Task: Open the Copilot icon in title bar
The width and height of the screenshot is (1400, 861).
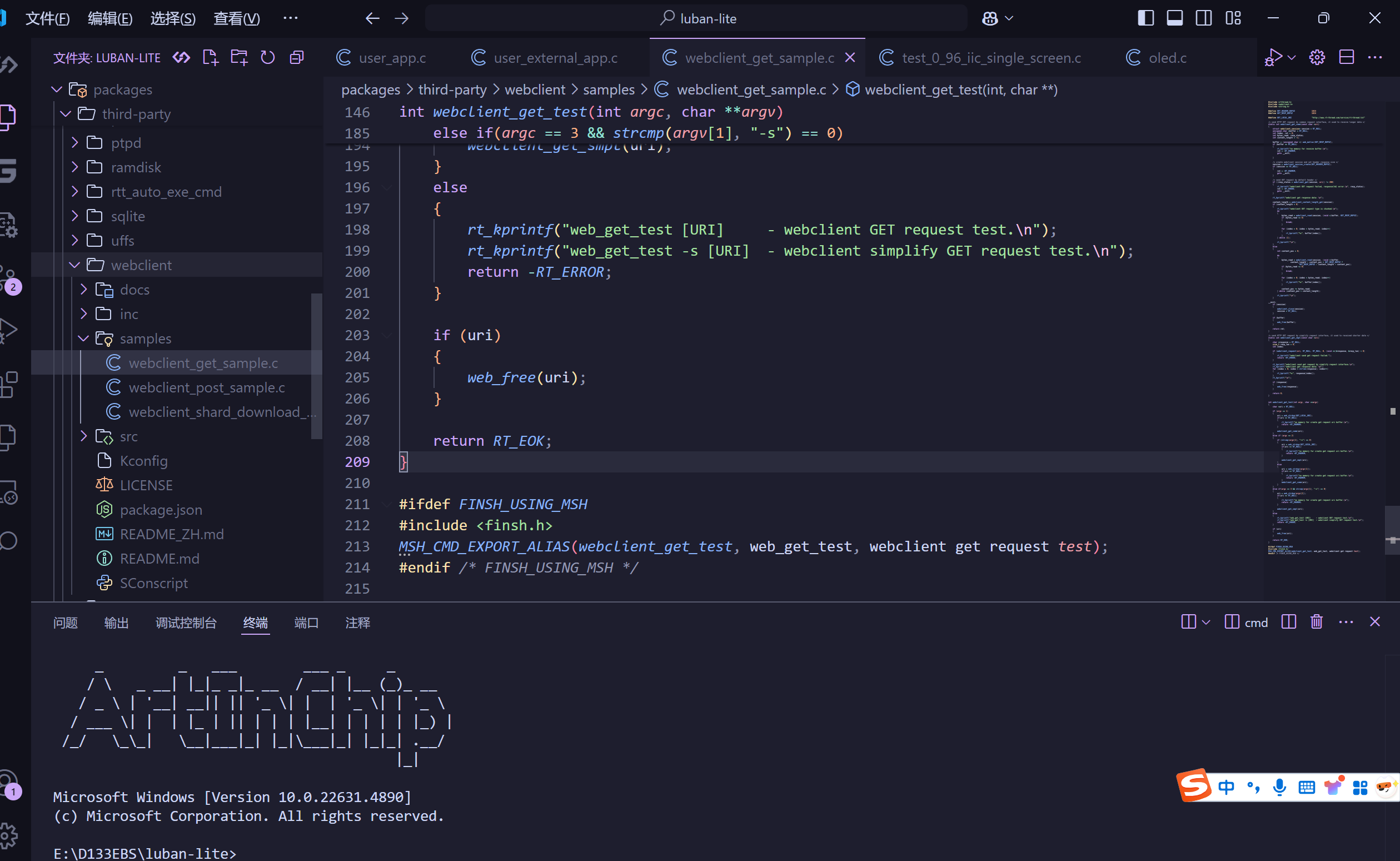Action: click(x=990, y=18)
